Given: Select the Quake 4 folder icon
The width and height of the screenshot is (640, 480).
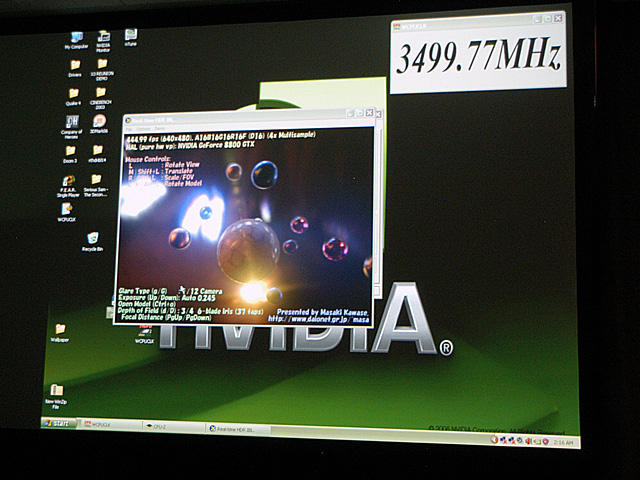Looking at the screenshot, I should click(x=73, y=97).
